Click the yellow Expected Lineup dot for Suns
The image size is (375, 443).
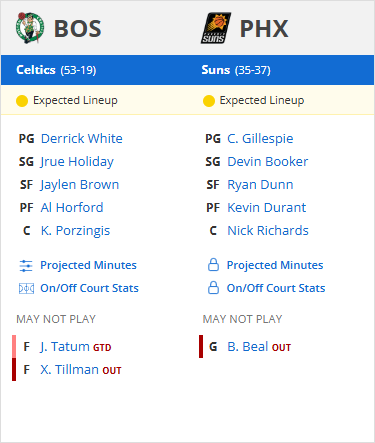click(209, 101)
